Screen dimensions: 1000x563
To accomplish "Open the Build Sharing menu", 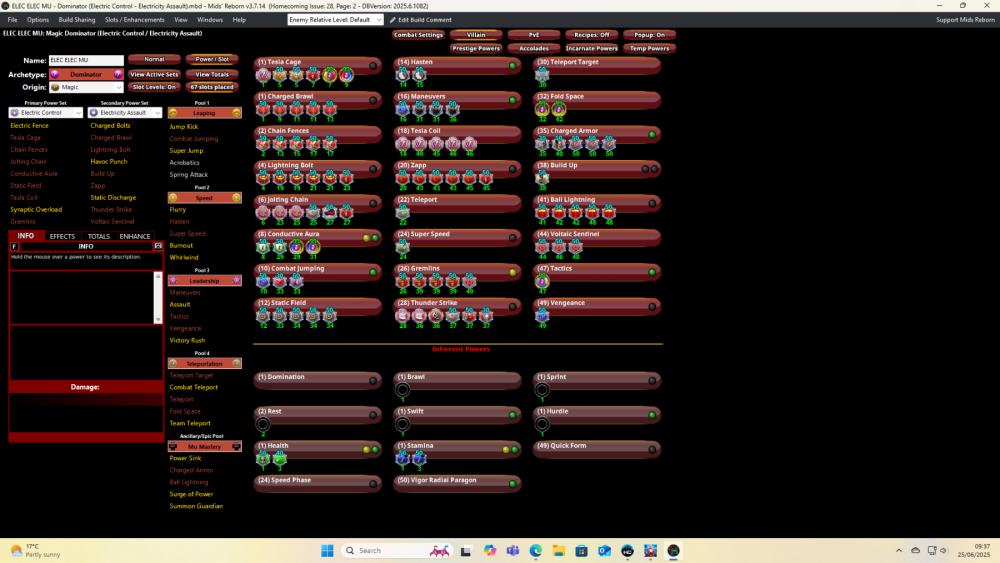I will (77, 20).
